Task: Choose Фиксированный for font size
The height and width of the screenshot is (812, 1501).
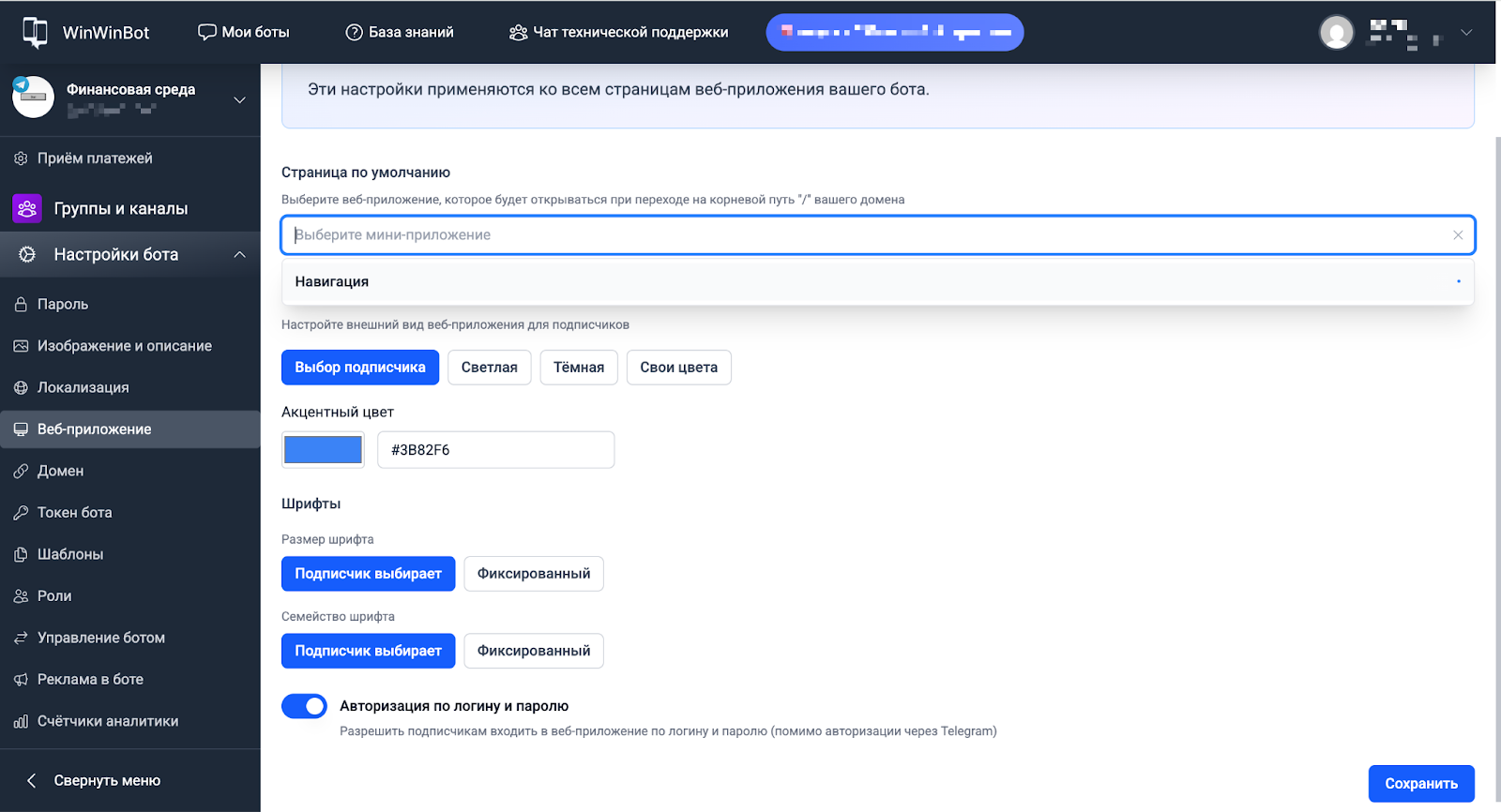Action: (x=533, y=574)
